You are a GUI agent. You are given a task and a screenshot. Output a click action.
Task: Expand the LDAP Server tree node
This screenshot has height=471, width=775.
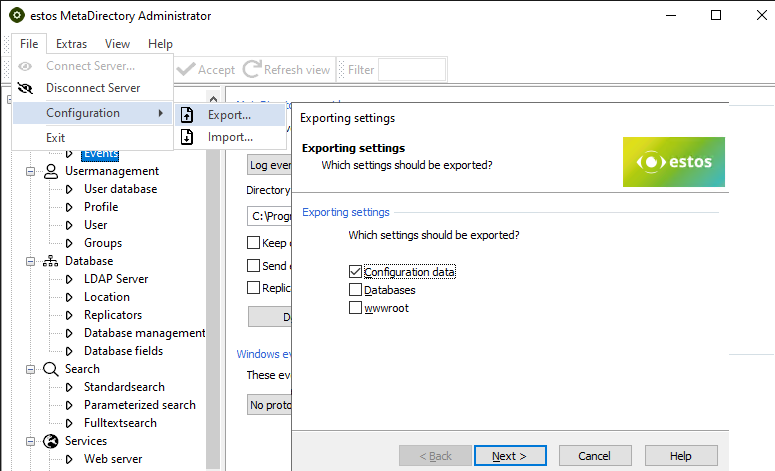point(70,279)
